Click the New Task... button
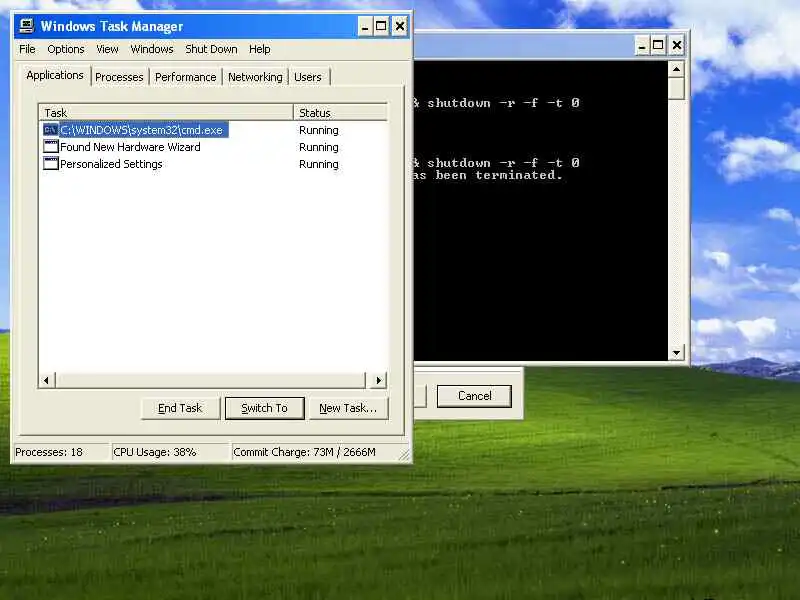The height and width of the screenshot is (600, 800). (348, 408)
